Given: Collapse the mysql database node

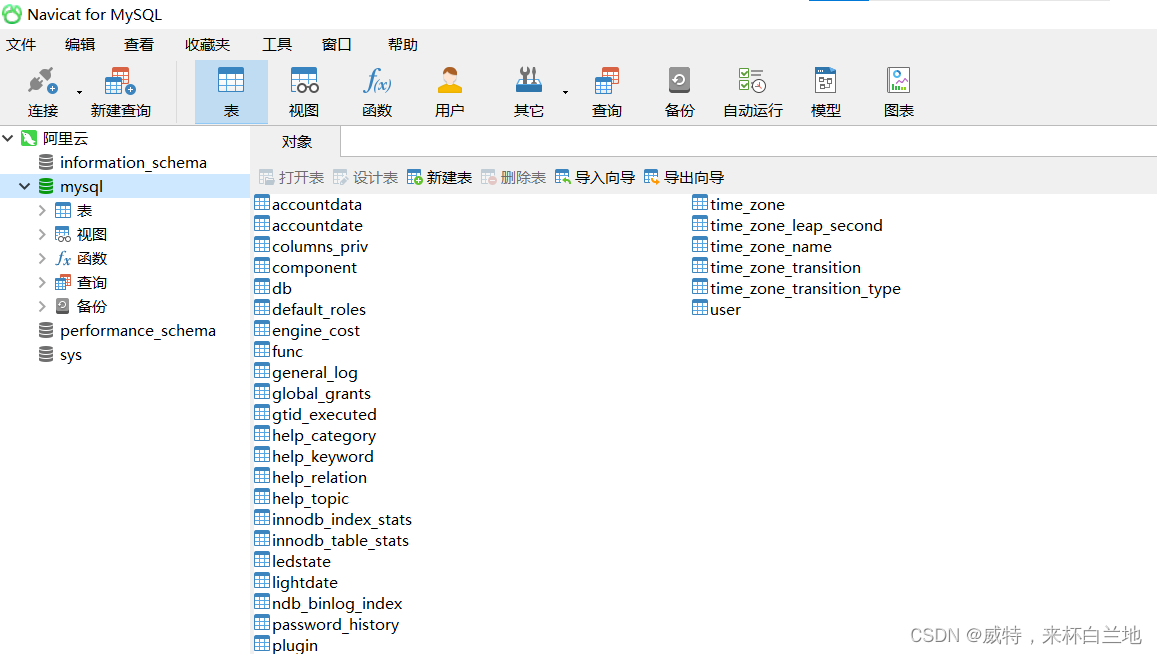Looking at the screenshot, I should coord(24,186).
